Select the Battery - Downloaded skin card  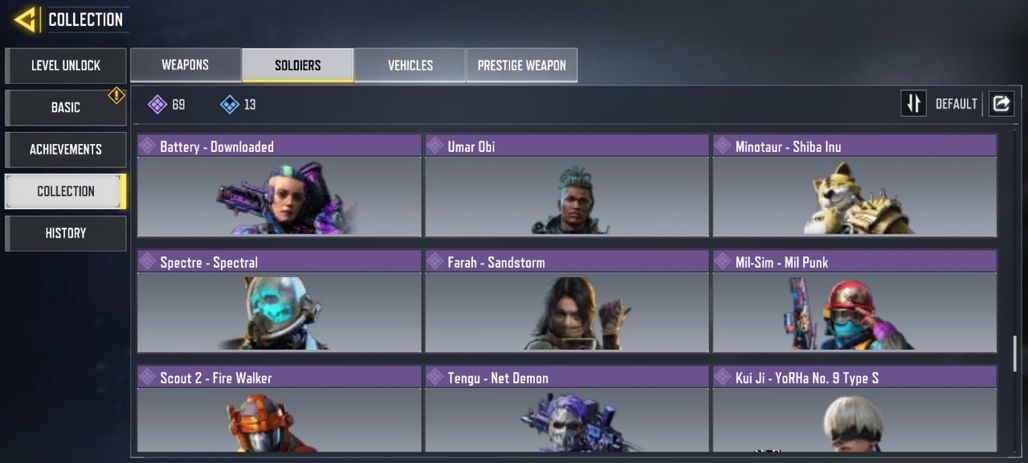click(x=279, y=186)
